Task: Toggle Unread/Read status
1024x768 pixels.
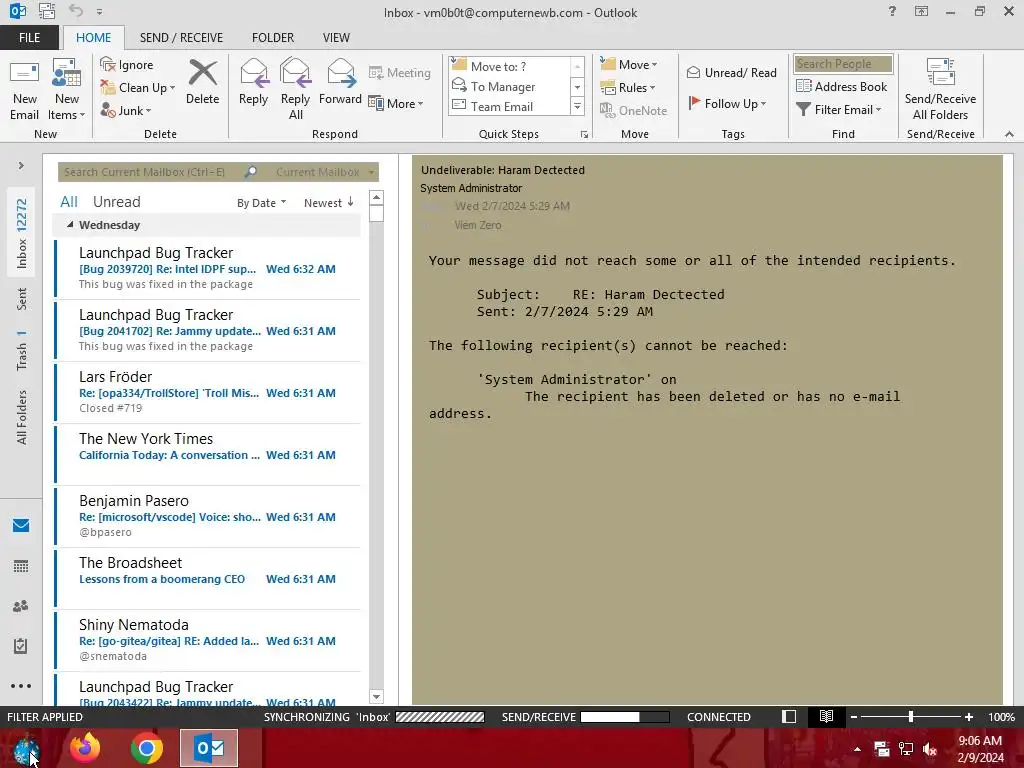Action: pyautogui.click(x=732, y=72)
